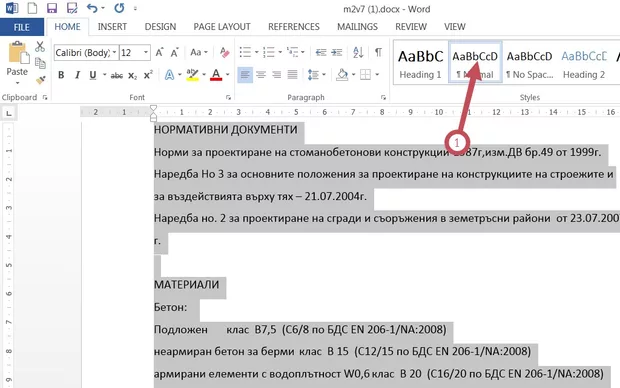Copy selection with the Copy icon

pyautogui.click(x=40, y=63)
